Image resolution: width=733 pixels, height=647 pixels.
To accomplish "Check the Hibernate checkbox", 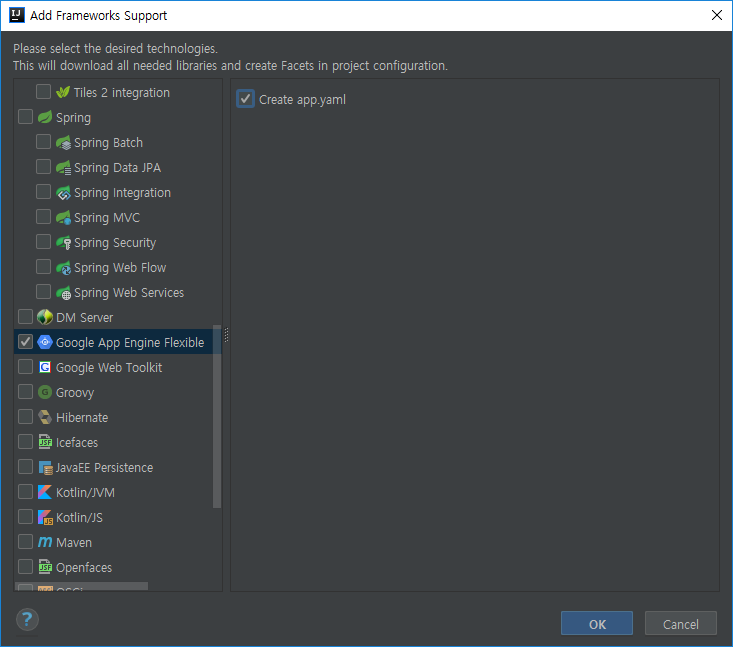I will 25,417.
